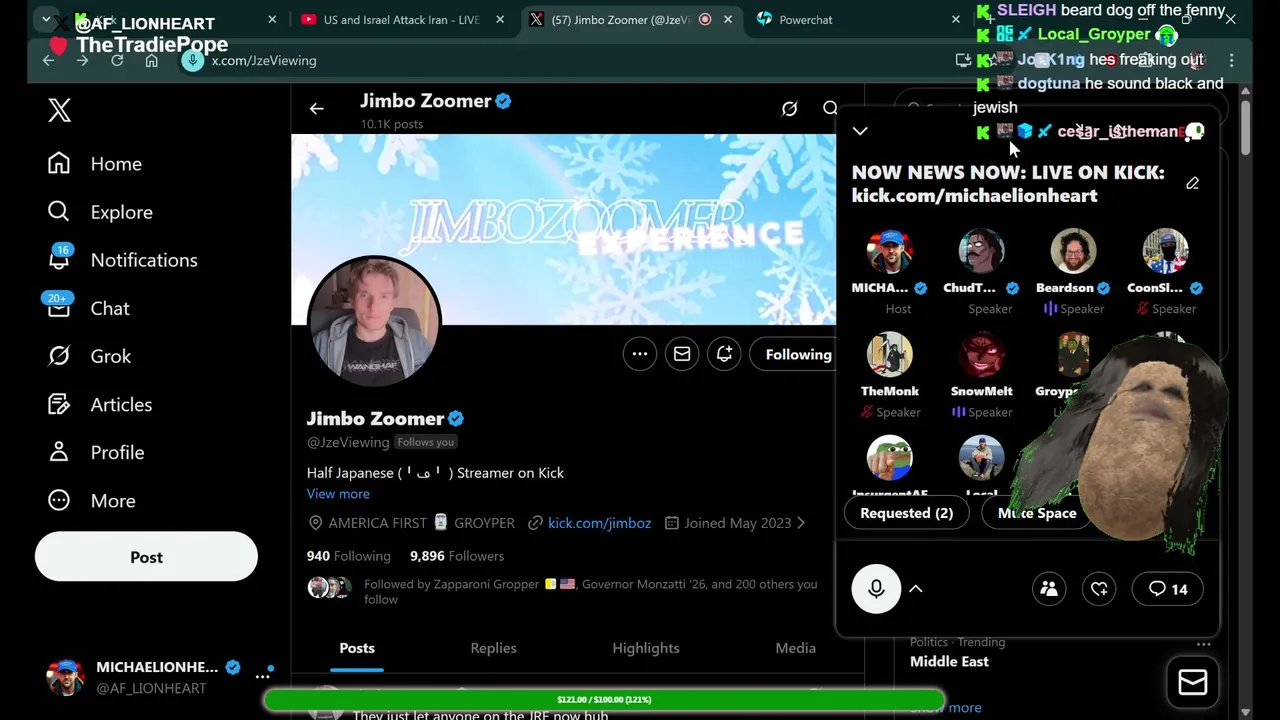
Task: Collapse the Space panel chevron
Action: [x=860, y=131]
